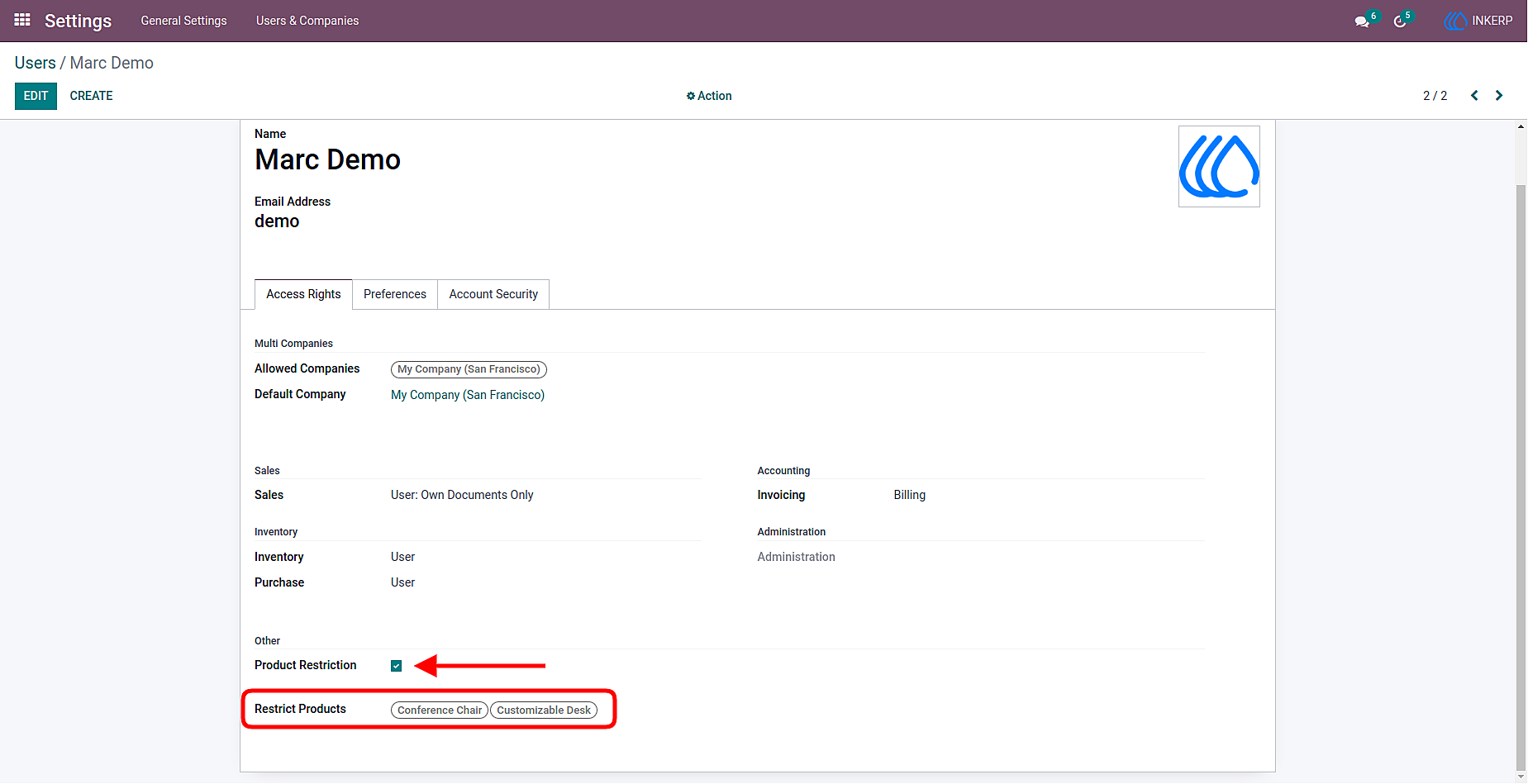The height and width of the screenshot is (784, 1528).
Task: Open the Users & Companies menu
Action: click(307, 21)
